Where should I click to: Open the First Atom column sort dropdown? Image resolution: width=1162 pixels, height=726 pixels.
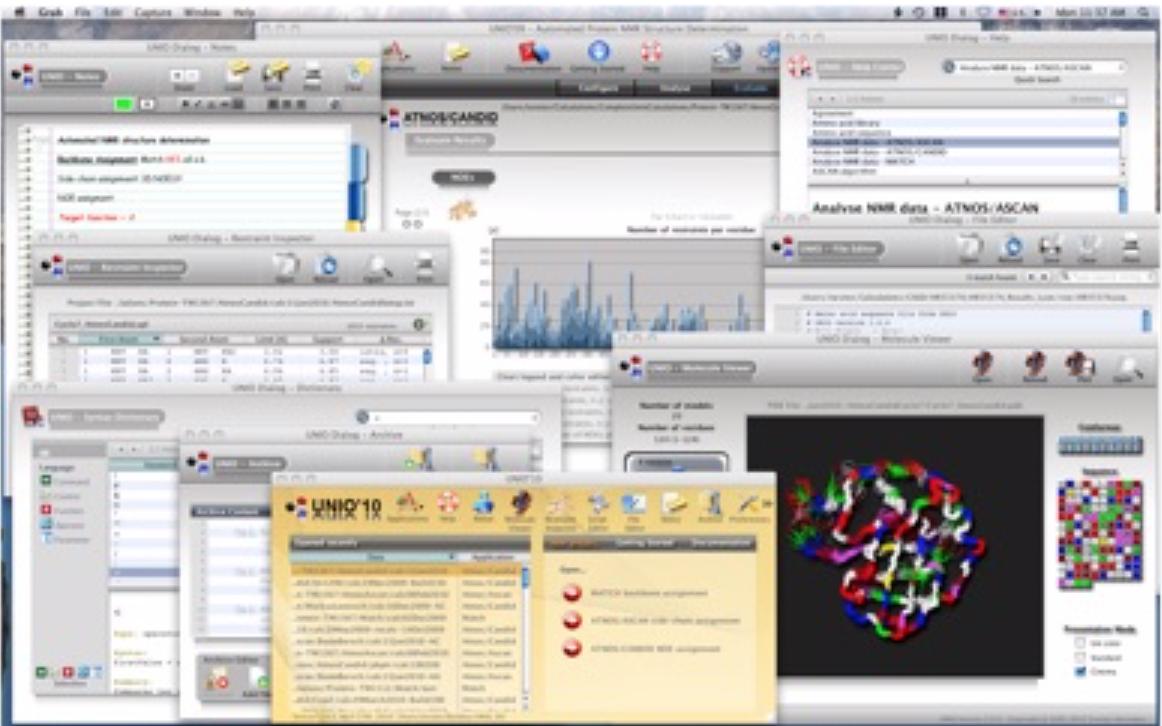[156, 339]
